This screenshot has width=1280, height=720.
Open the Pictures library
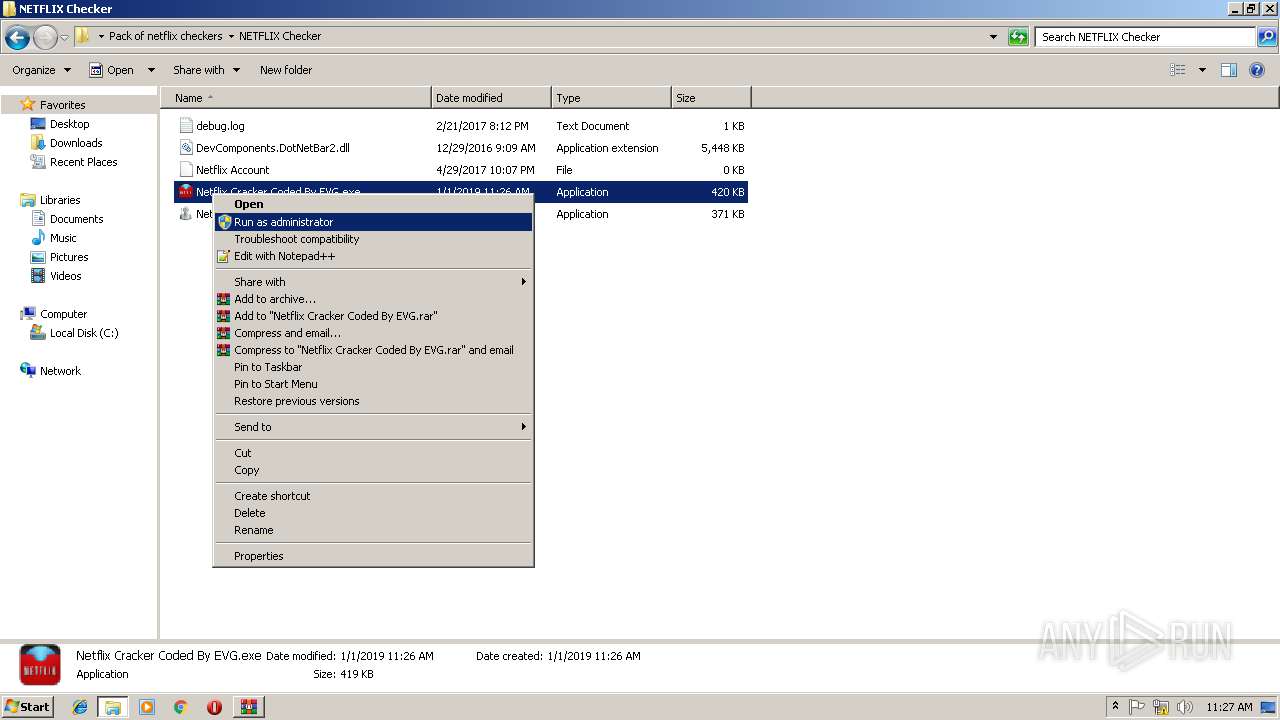pyautogui.click(x=69, y=257)
